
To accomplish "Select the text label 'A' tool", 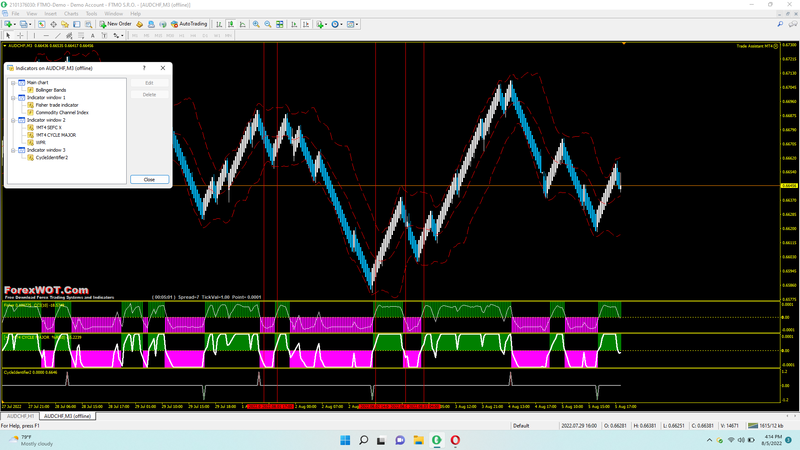I will tap(93, 35).
